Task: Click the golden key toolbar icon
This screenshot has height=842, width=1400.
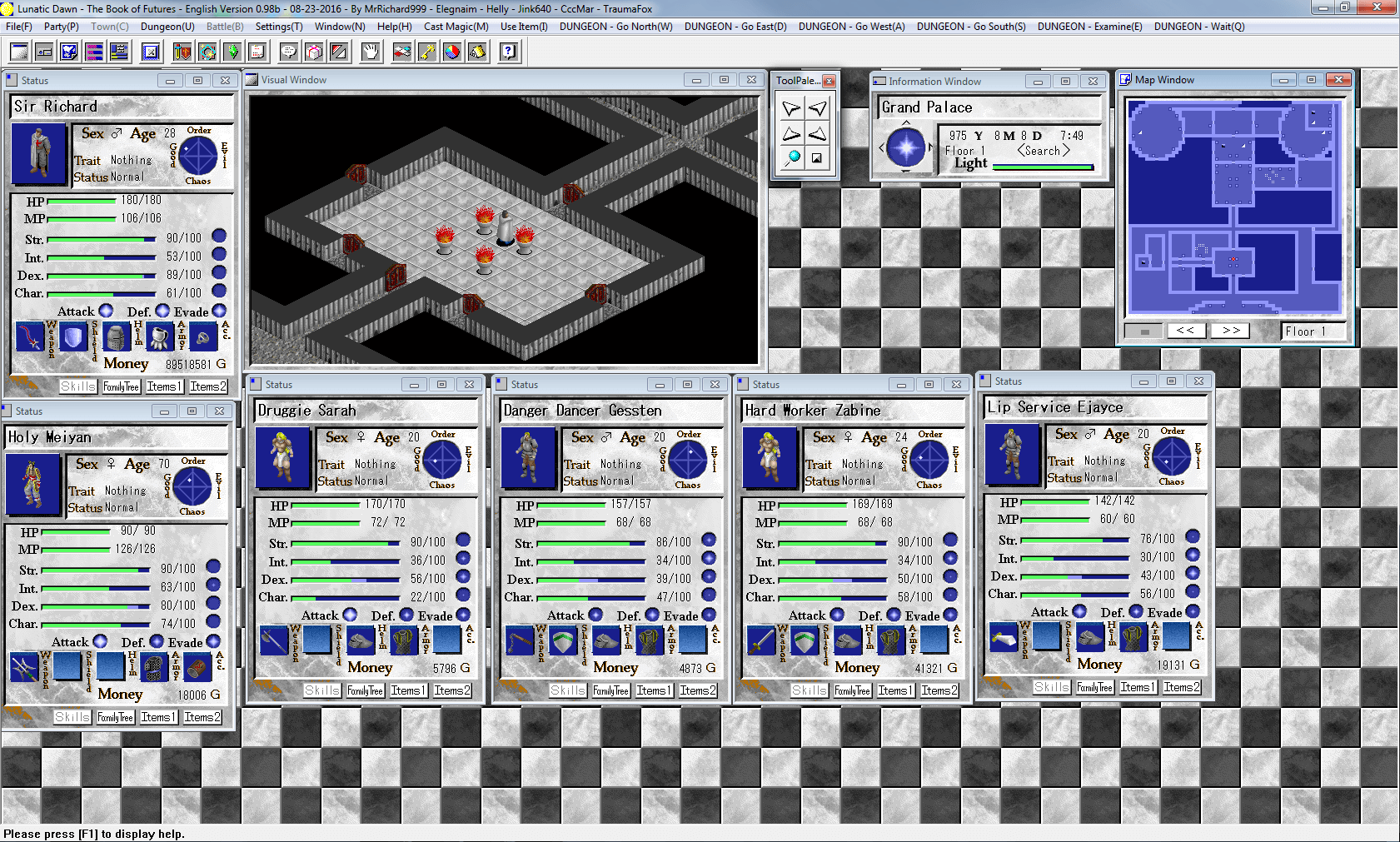Action: [426, 52]
